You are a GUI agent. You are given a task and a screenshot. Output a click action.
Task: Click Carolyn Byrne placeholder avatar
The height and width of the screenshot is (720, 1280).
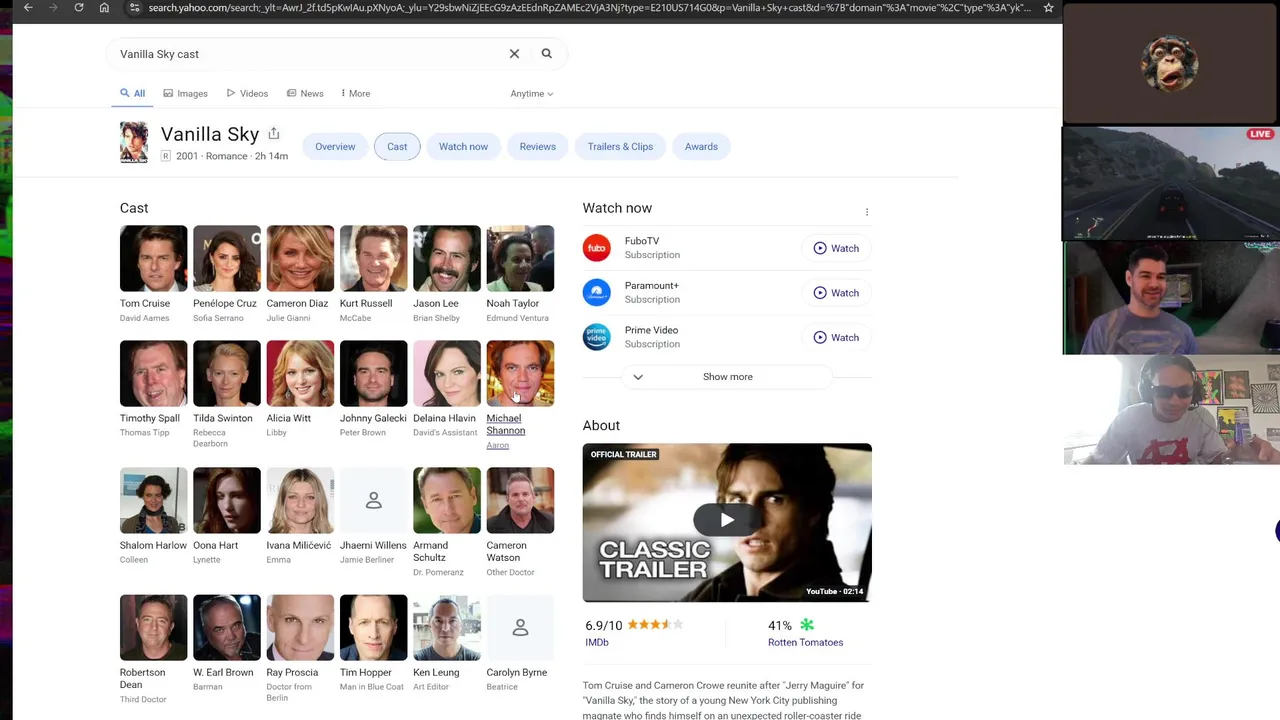coord(520,627)
